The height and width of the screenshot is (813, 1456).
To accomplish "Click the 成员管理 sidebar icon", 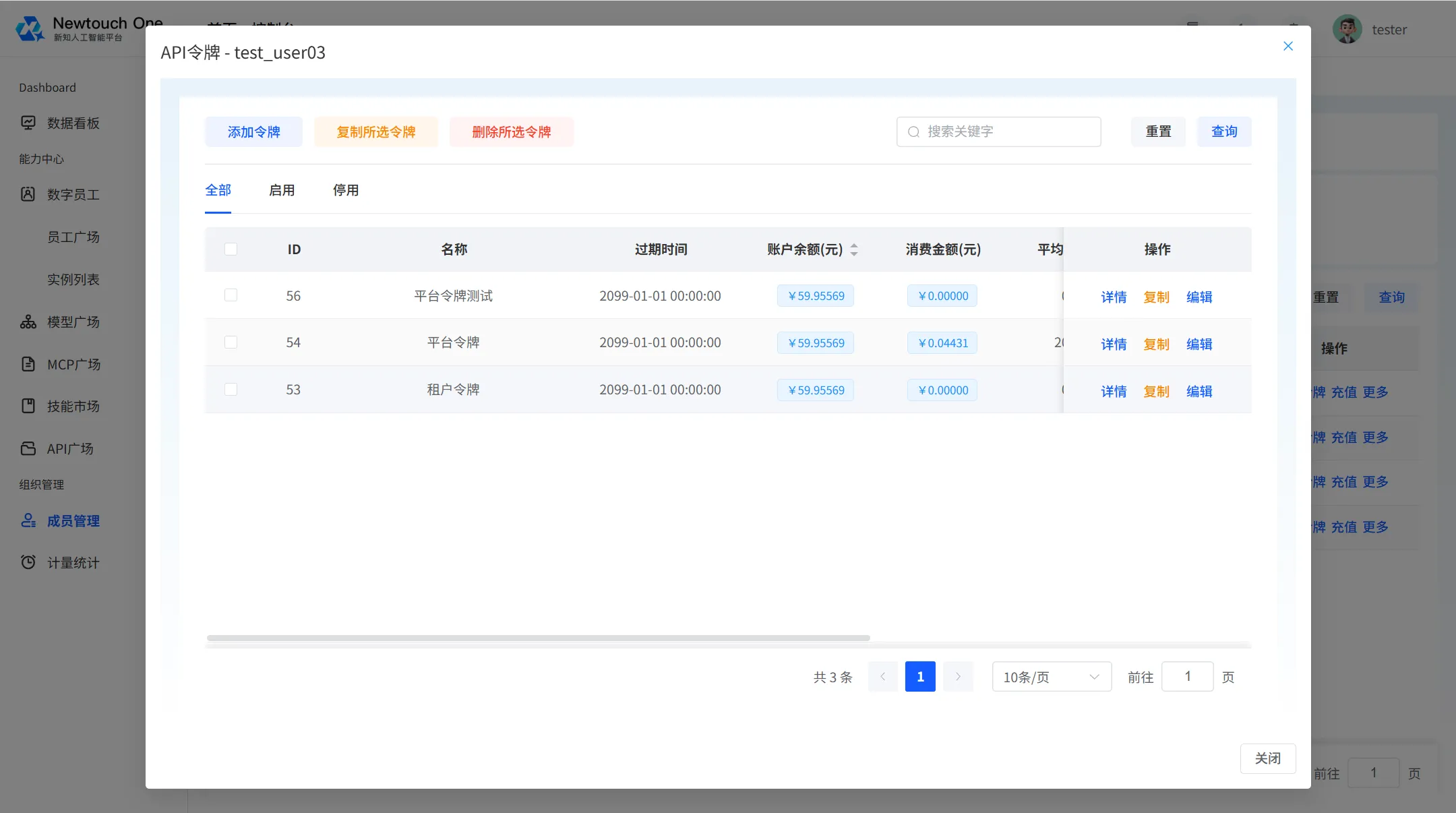I will point(28,520).
